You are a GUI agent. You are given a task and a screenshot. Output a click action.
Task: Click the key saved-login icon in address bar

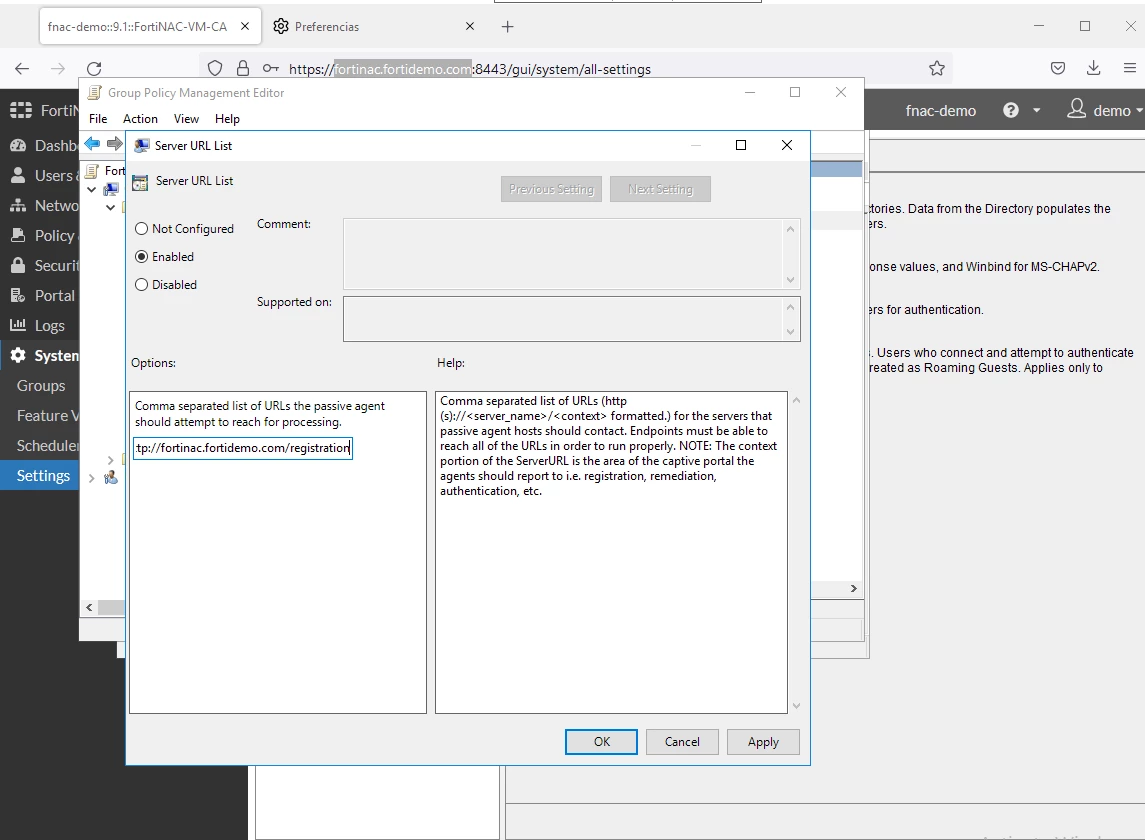(271, 69)
